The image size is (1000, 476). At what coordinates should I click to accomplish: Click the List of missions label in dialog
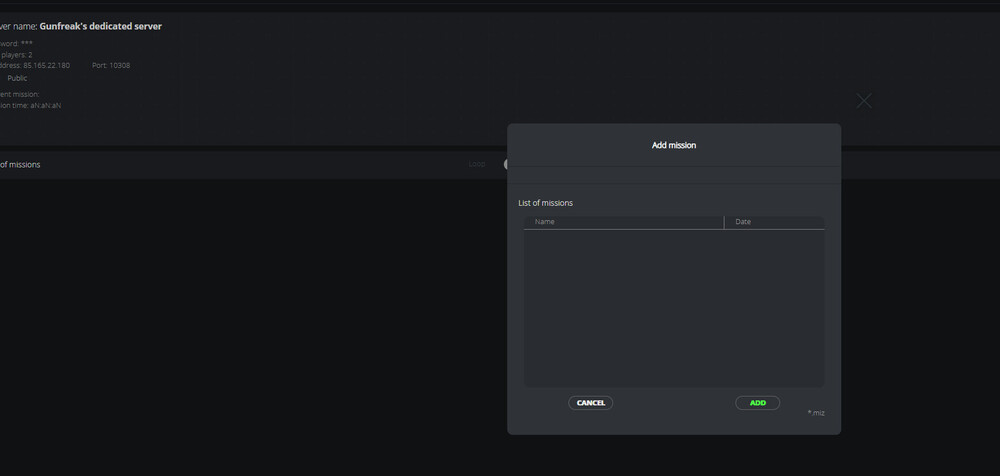tap(545, 203)
